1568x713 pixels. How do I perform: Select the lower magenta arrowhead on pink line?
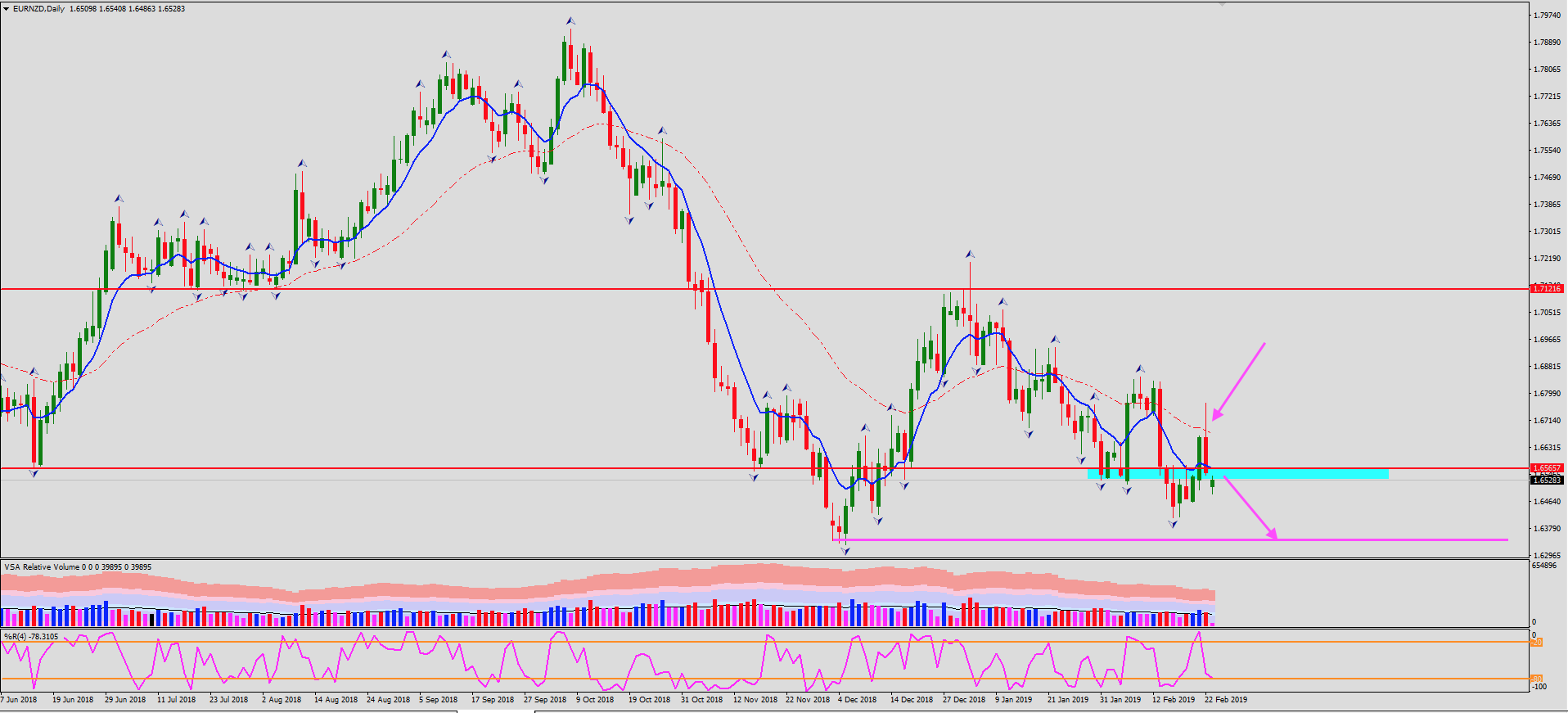(x=1270, y=533)
